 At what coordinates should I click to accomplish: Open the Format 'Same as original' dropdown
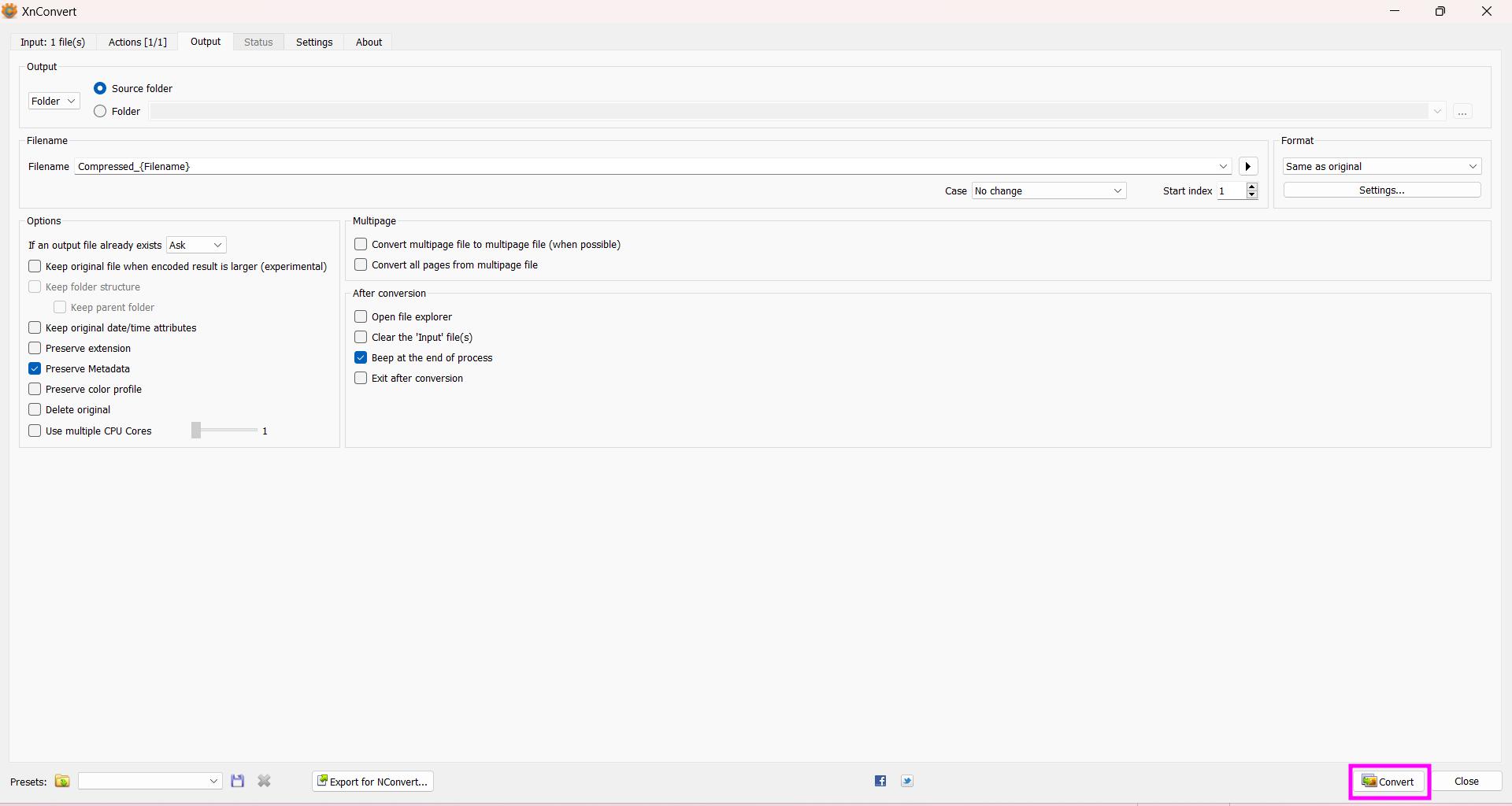click(x=1382, y=167)
